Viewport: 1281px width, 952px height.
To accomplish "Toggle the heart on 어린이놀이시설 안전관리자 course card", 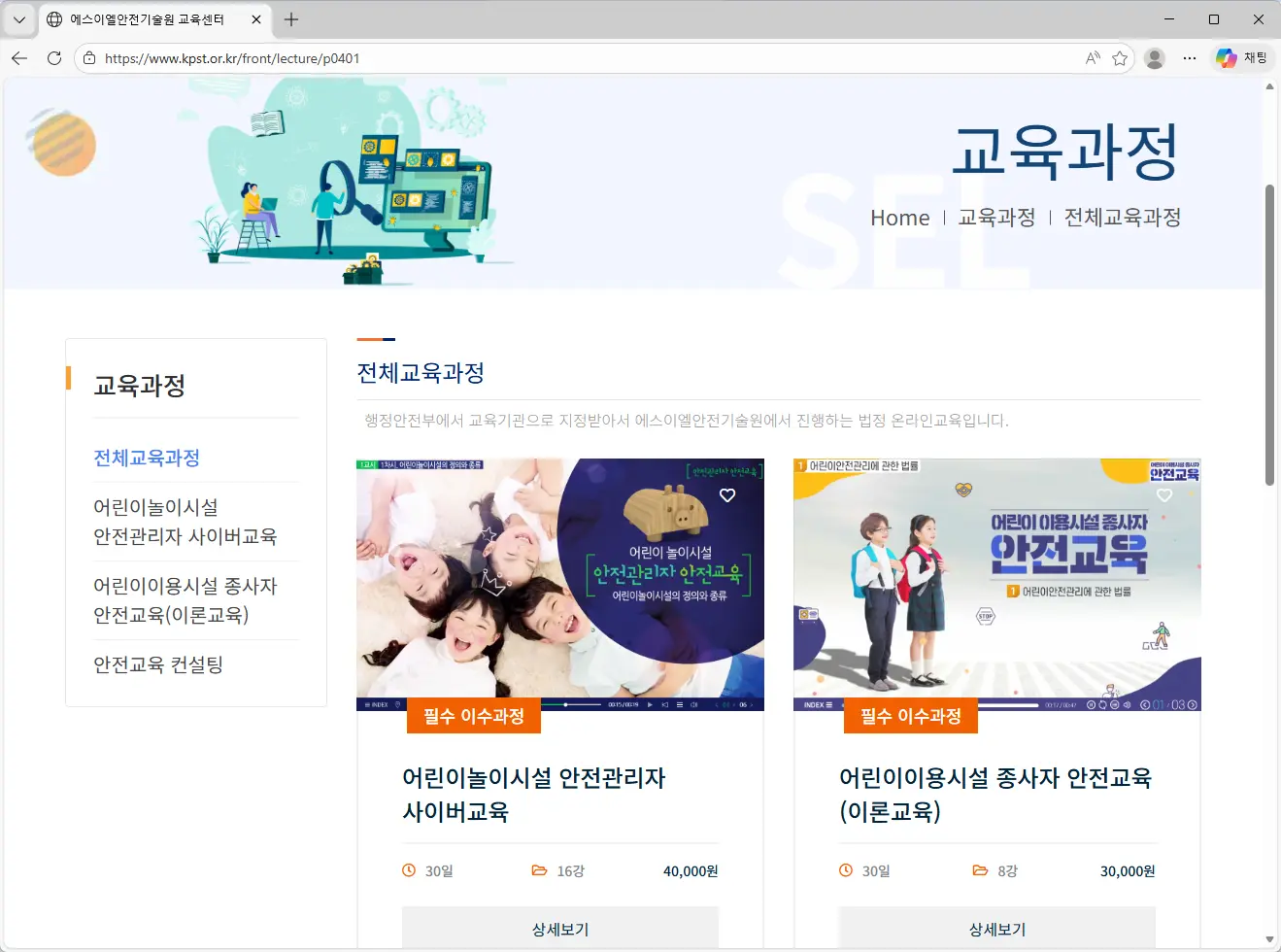I will tap(726, 495).
